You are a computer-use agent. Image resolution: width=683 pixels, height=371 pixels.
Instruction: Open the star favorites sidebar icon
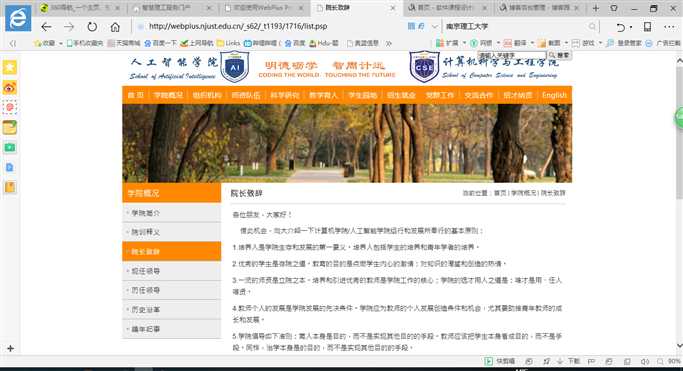point(10,67)
